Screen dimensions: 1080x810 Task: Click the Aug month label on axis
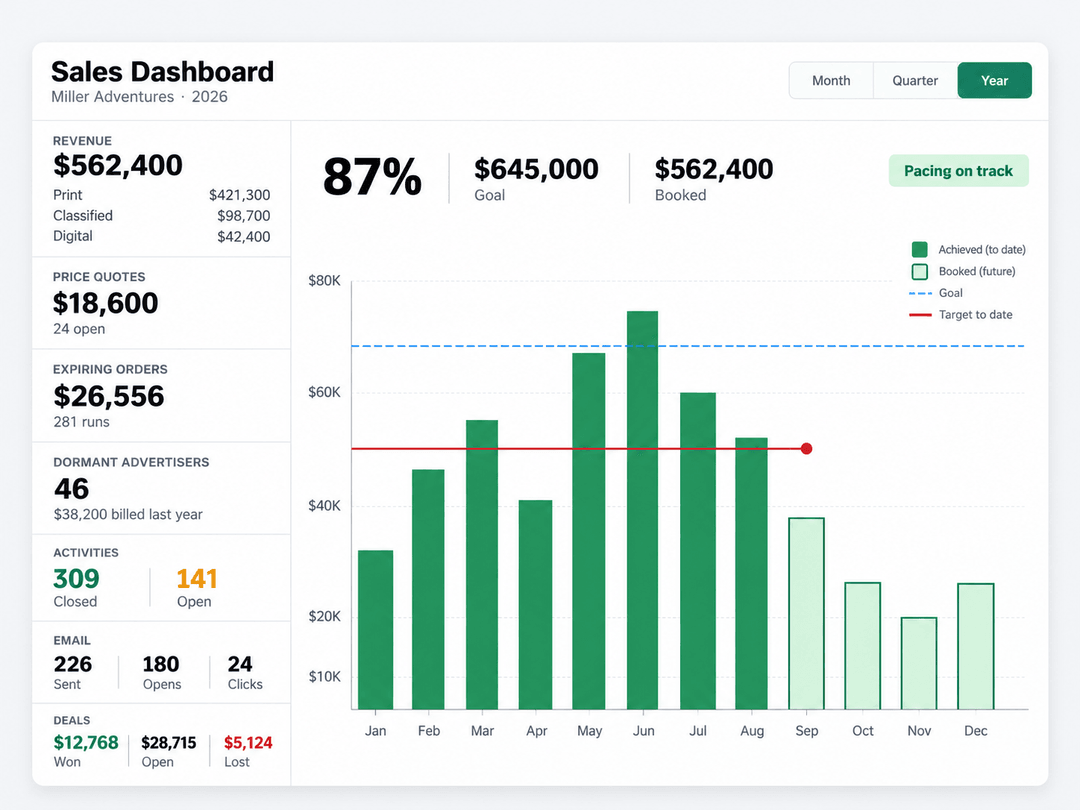point(752,731)
